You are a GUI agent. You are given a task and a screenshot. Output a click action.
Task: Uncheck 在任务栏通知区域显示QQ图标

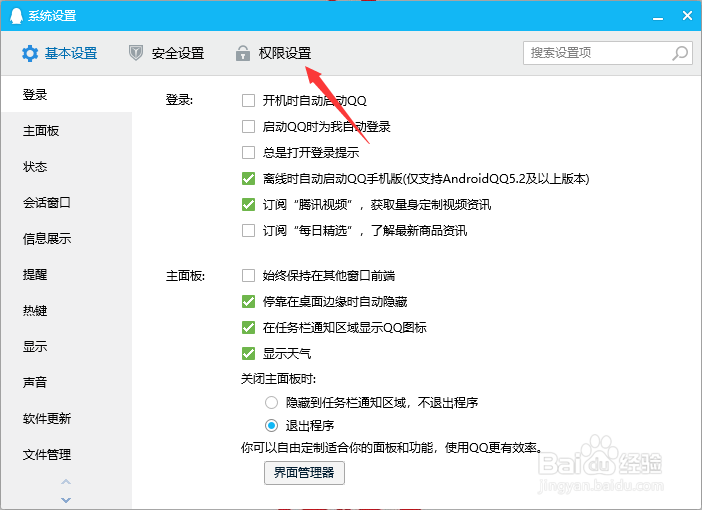[248, 327]
